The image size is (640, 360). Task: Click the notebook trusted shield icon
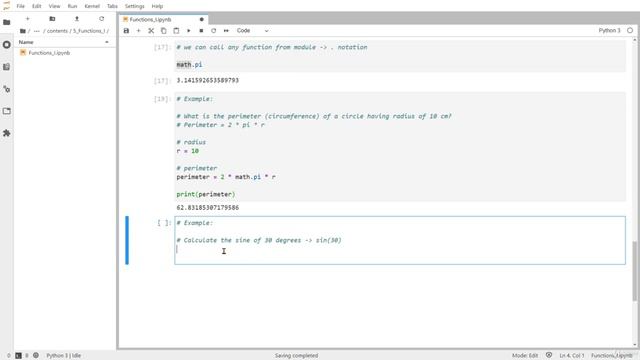(x=549, y=356)
